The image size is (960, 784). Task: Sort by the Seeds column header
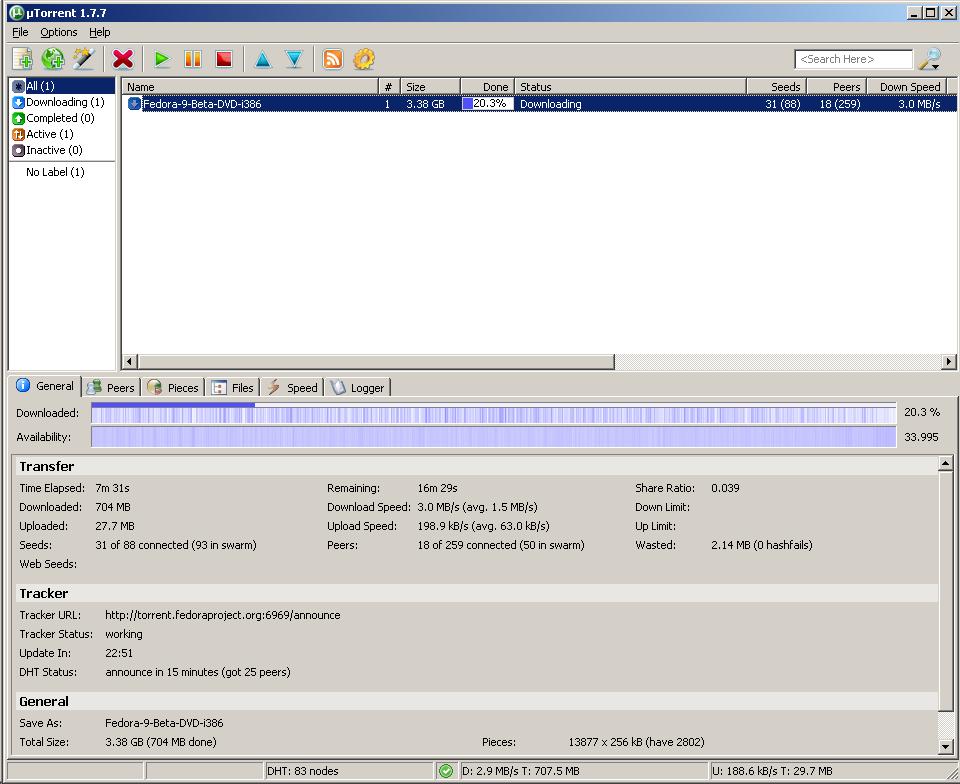click(776, 87)
